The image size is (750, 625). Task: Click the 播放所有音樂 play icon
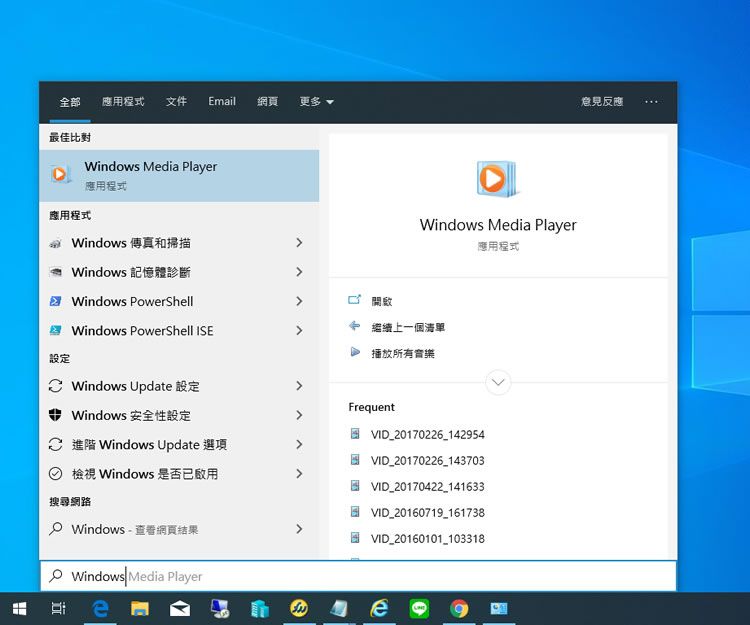pos(354,352)
